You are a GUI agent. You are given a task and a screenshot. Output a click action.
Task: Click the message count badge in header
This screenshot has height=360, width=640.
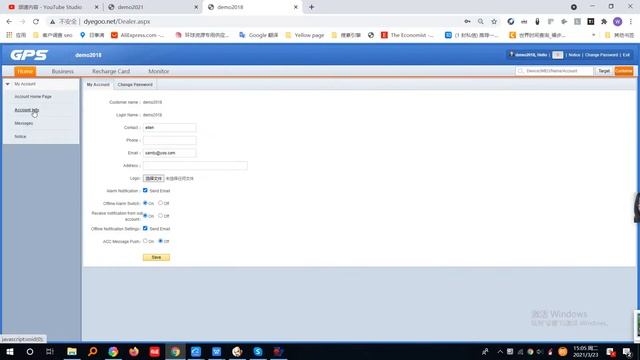[558, 55]
